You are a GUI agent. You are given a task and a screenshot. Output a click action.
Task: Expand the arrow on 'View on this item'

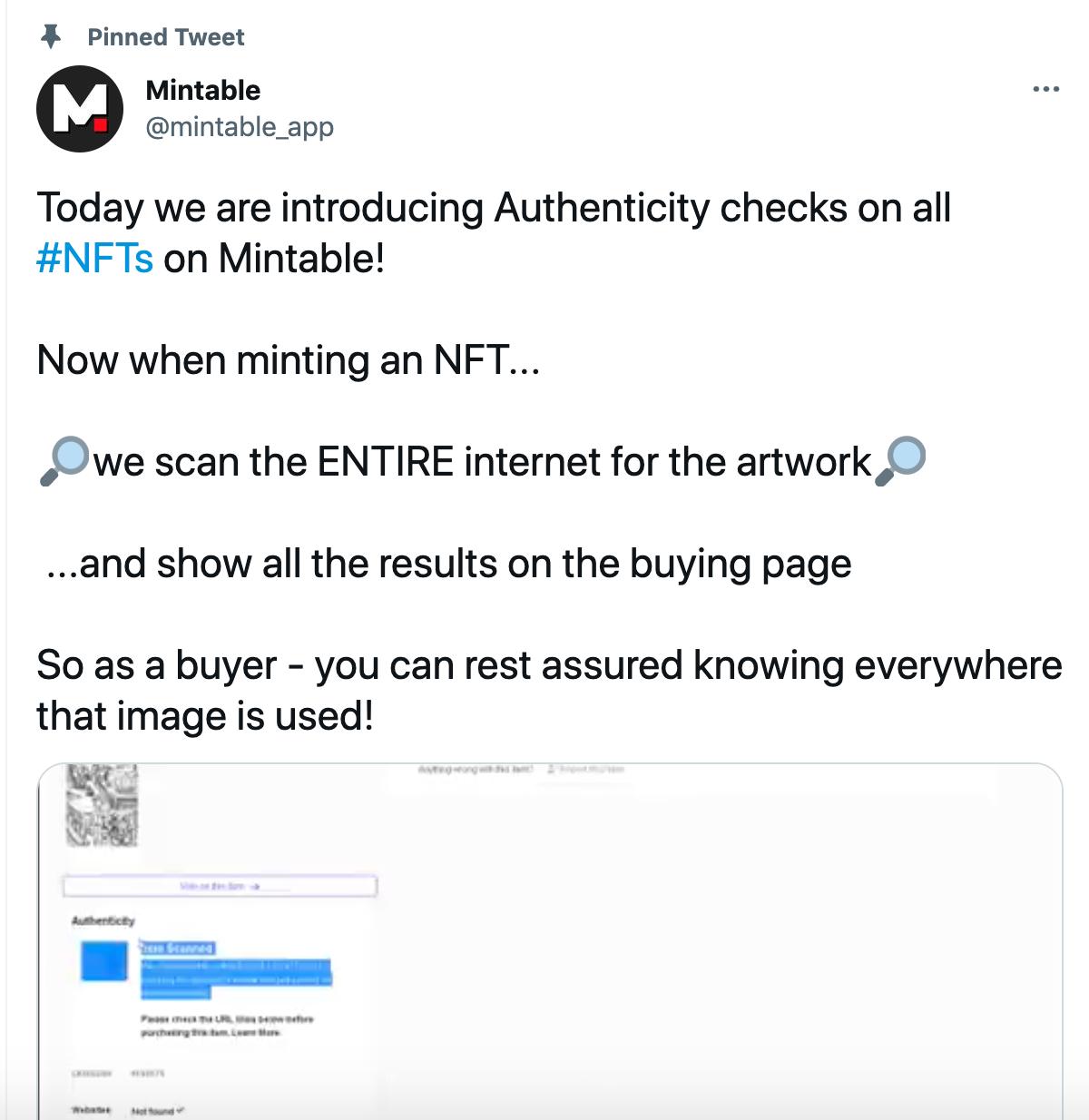[255, 886]
